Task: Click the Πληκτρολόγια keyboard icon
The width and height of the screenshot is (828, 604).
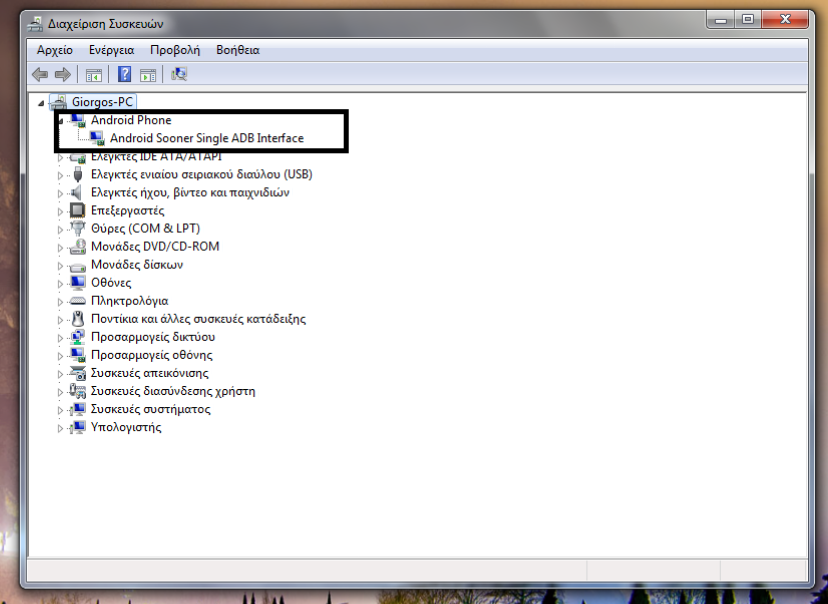Action: tap(78, 301)
